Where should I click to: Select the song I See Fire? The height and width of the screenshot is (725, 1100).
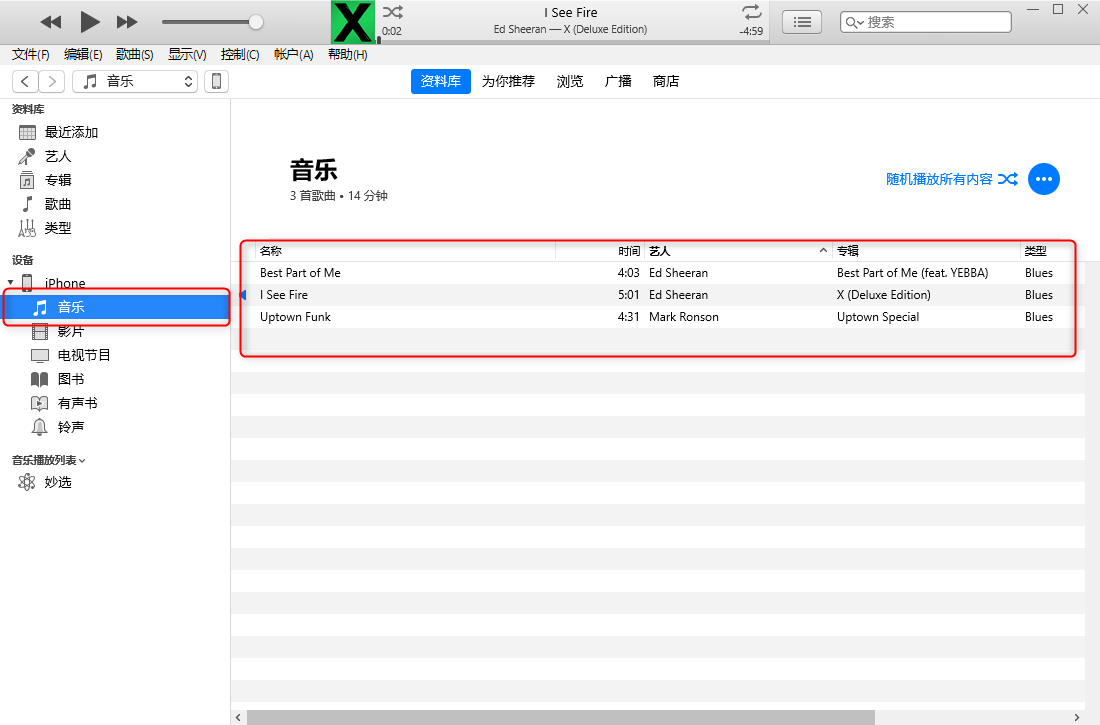click(x=284, y=295)
